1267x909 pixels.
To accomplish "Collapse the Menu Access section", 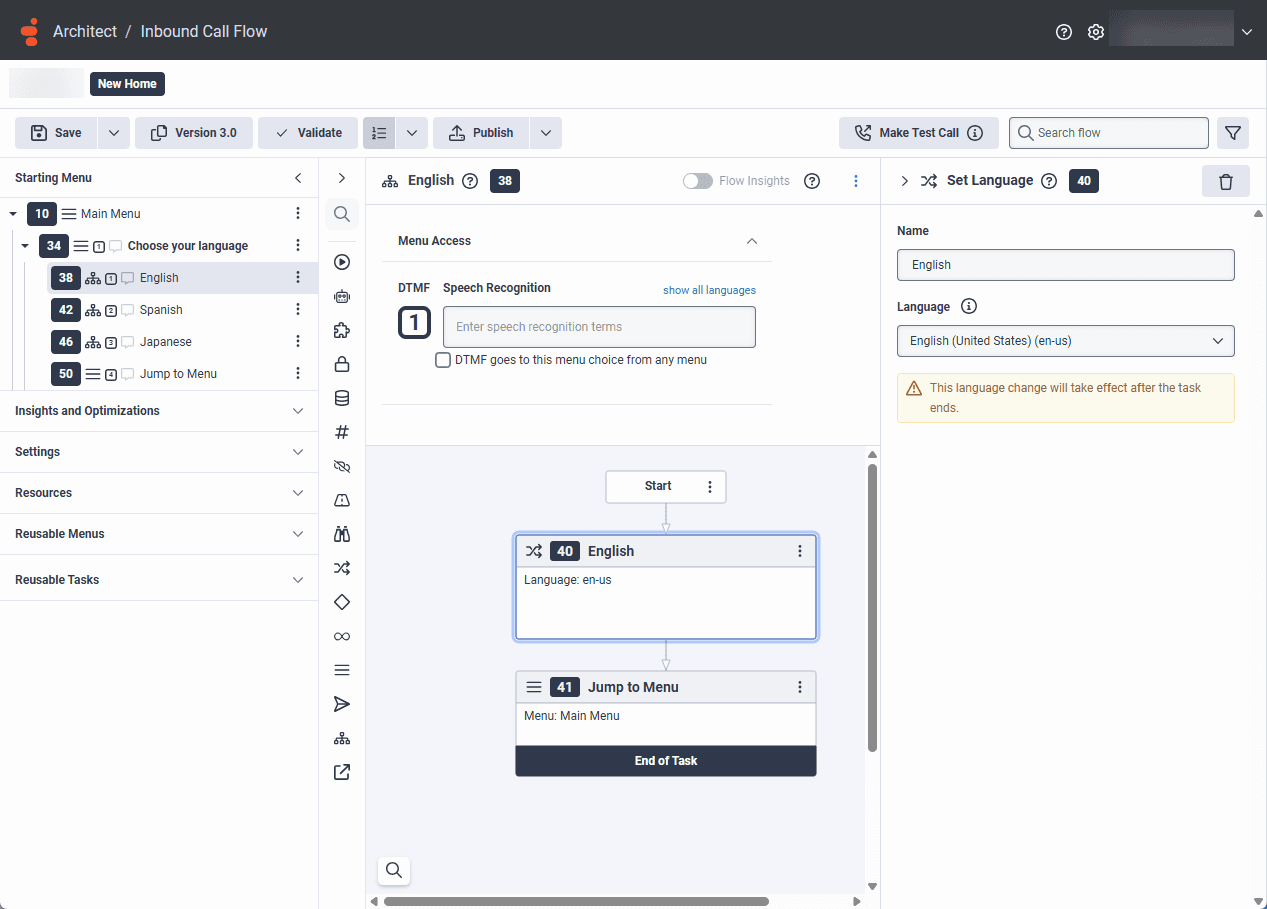I will (752, 241).
